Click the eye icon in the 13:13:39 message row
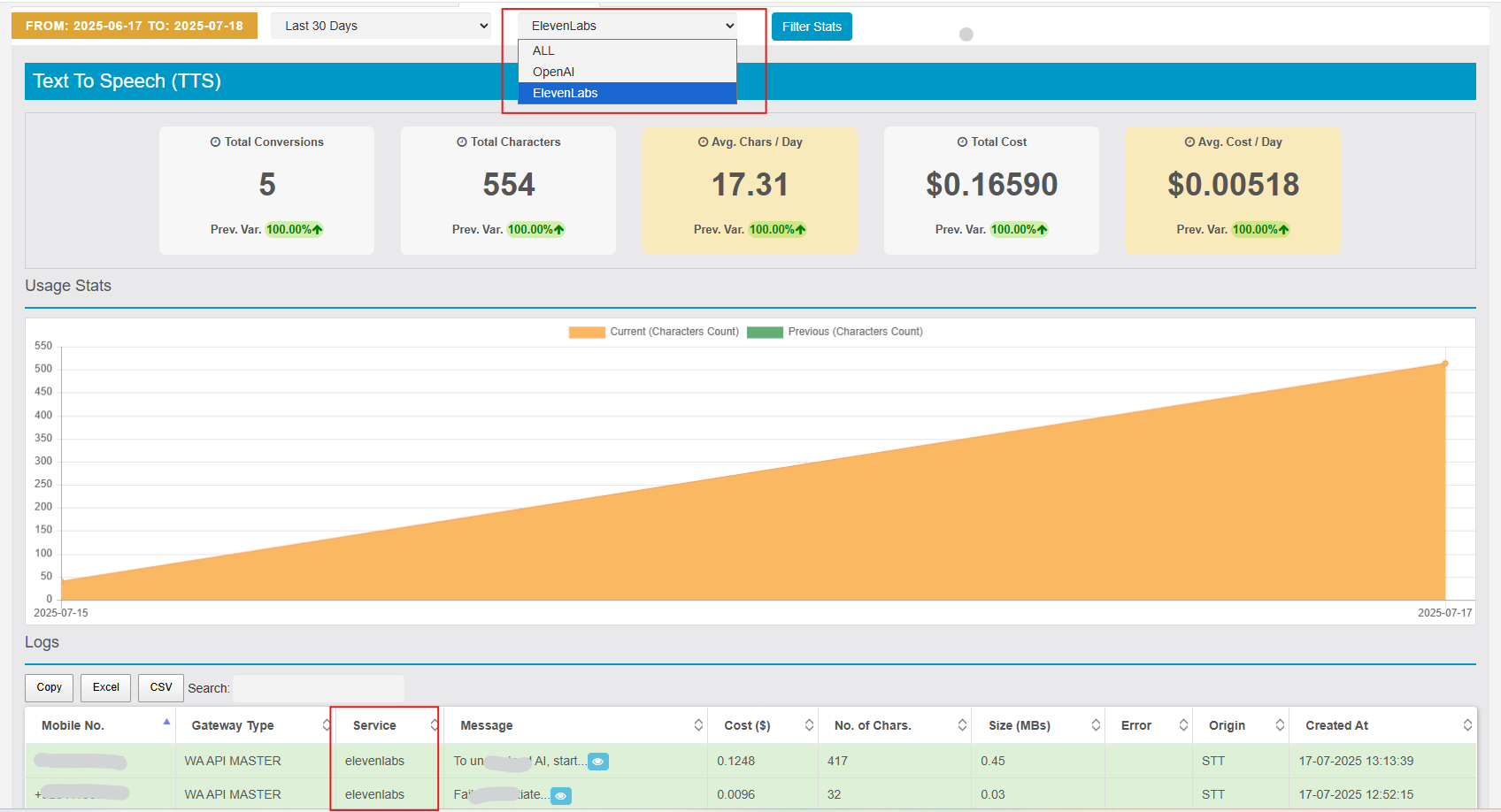Viewport: 1501px width, 812px height. [598, 762]
